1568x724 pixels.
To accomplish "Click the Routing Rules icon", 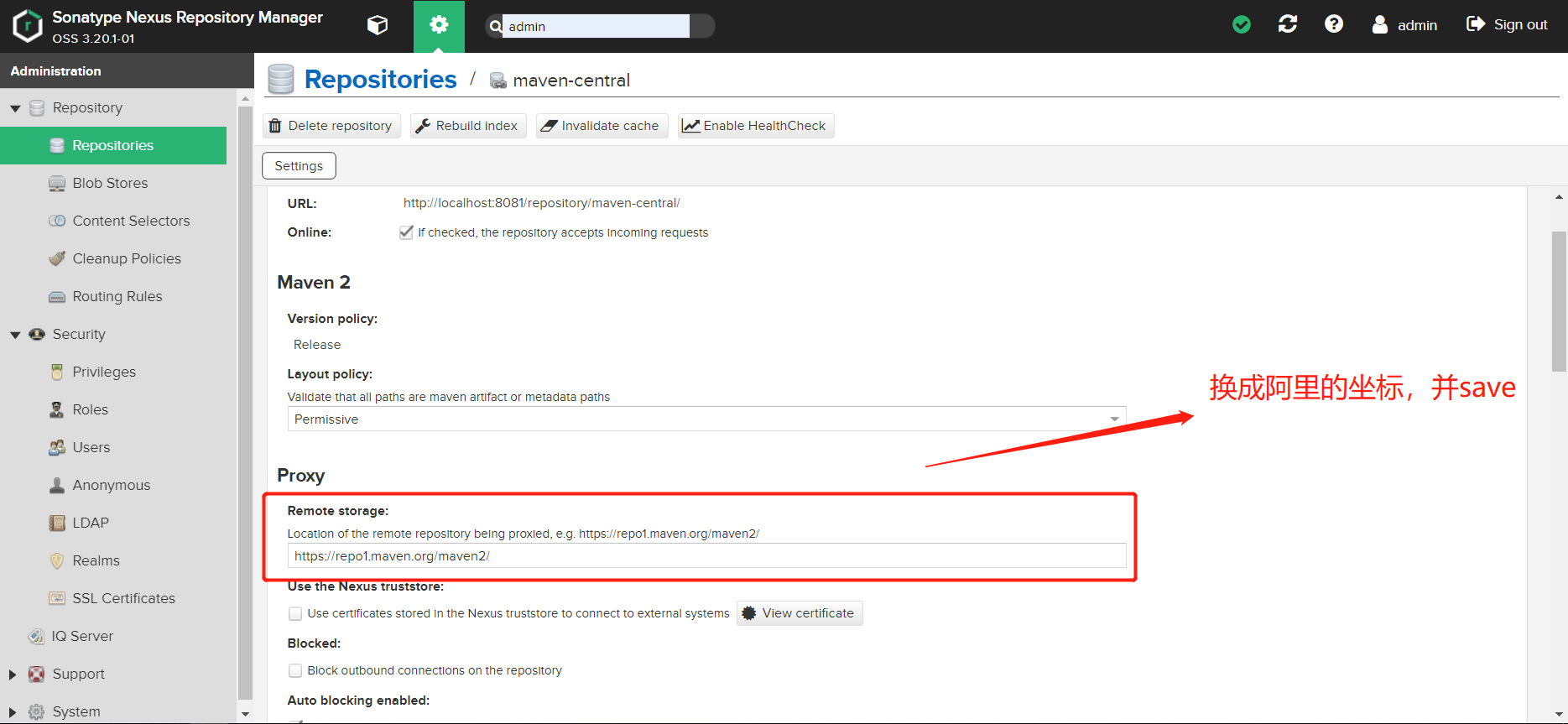I will point(57,296).
